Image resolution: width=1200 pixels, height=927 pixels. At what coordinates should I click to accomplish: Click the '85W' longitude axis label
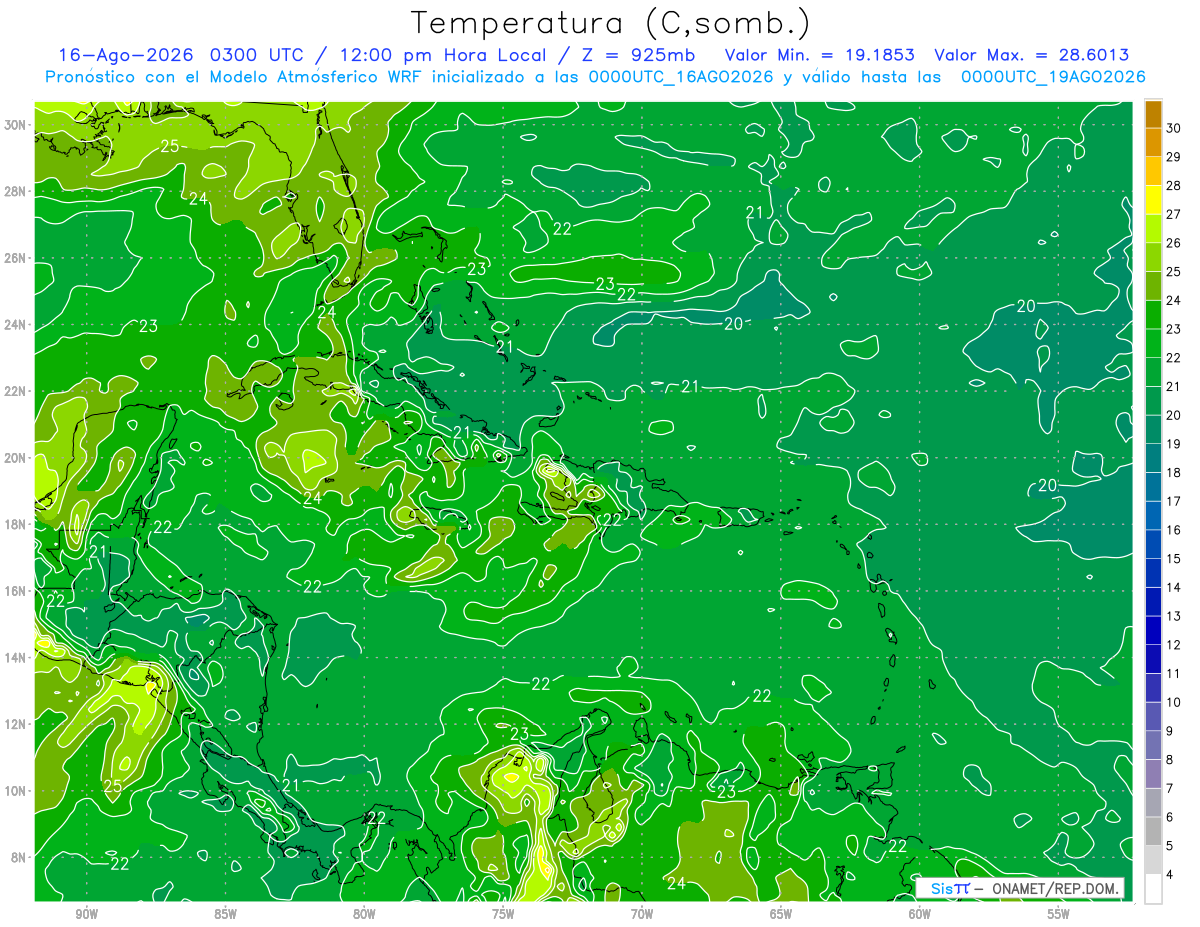pyautogui.click(x=225, y=915)
